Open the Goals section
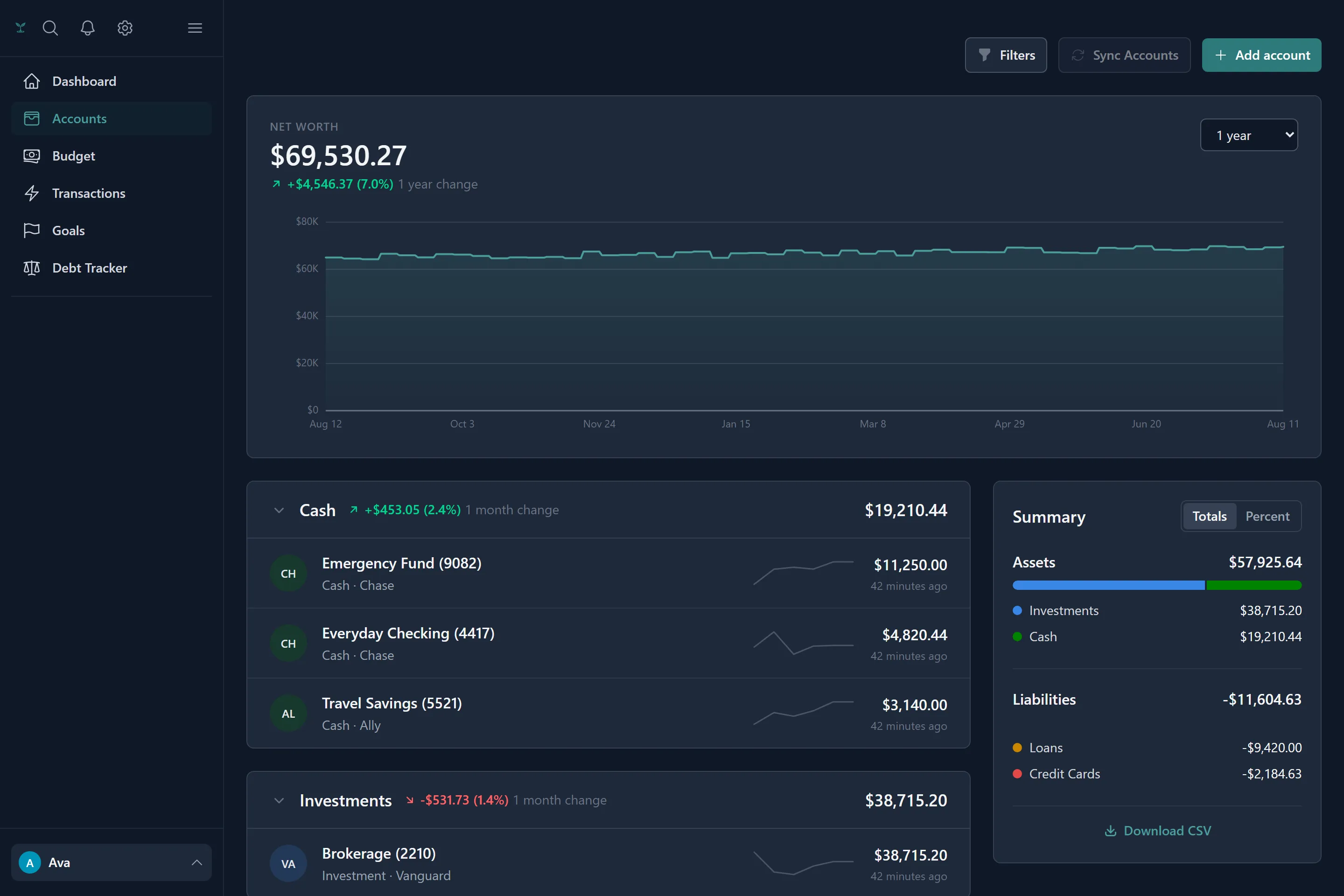 pos(112,230)
